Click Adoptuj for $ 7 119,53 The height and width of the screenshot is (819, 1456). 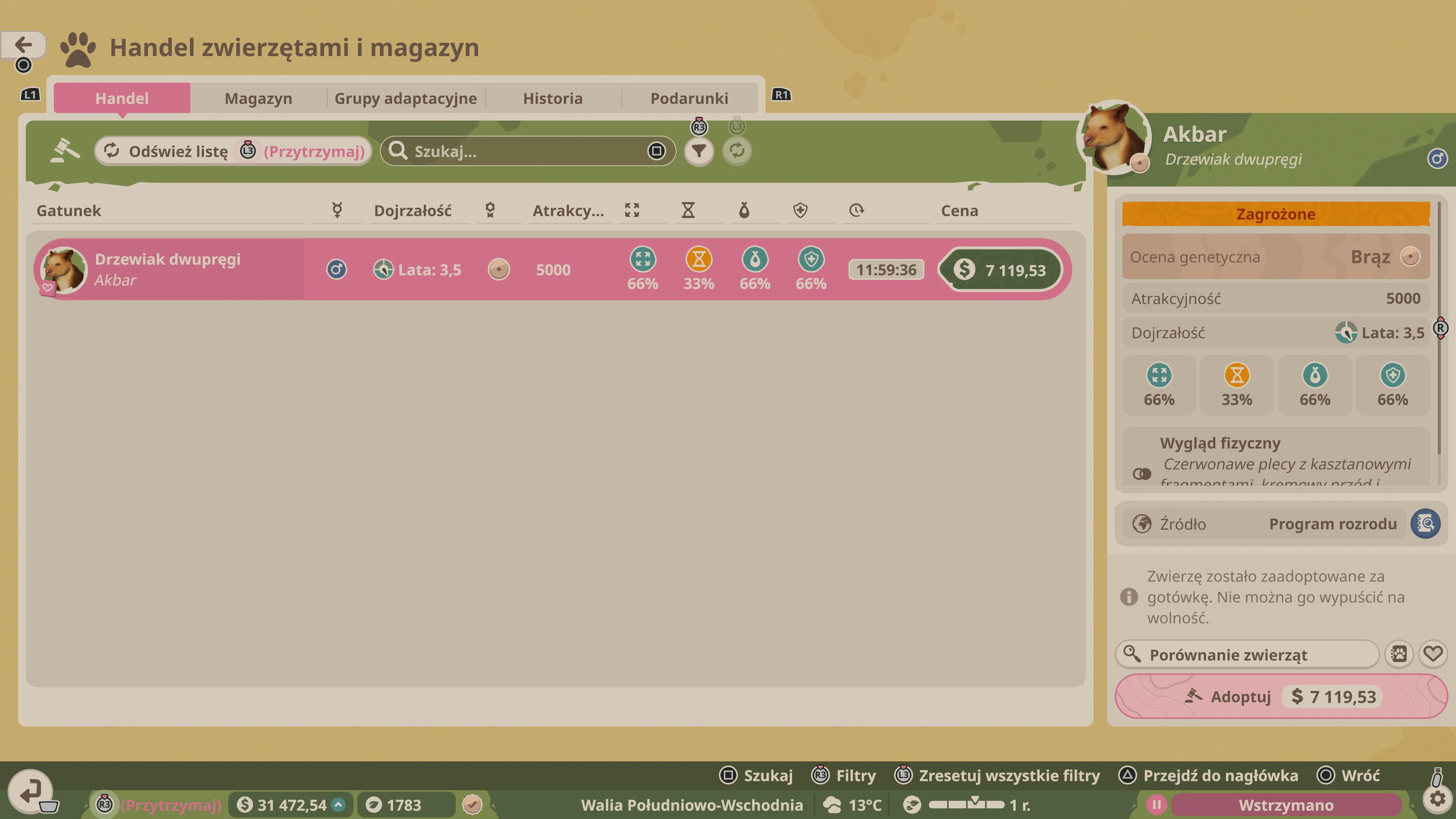pyautogui.click(x=1281, y=697)
